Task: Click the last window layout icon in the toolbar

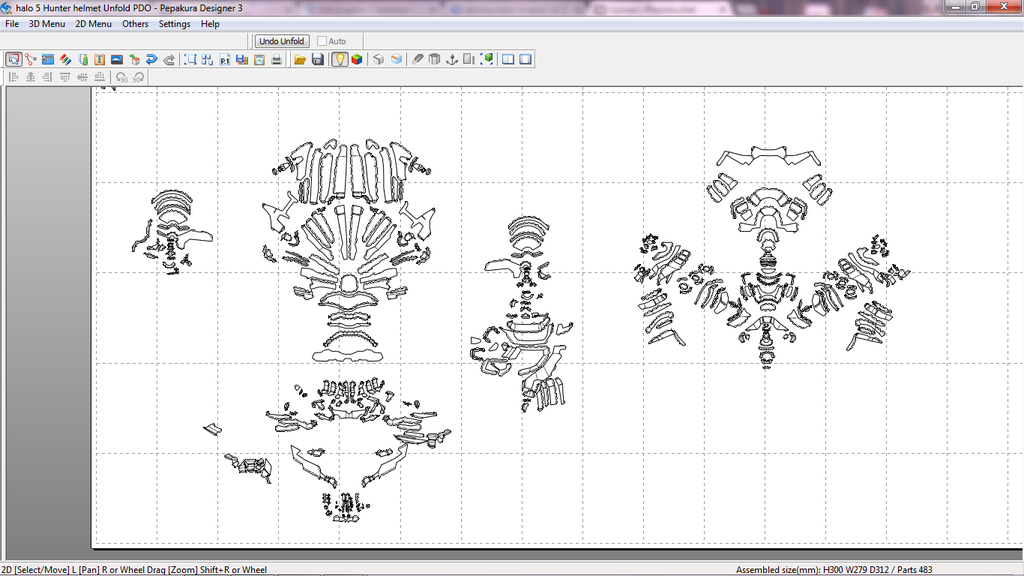Action: coord(525,60)
